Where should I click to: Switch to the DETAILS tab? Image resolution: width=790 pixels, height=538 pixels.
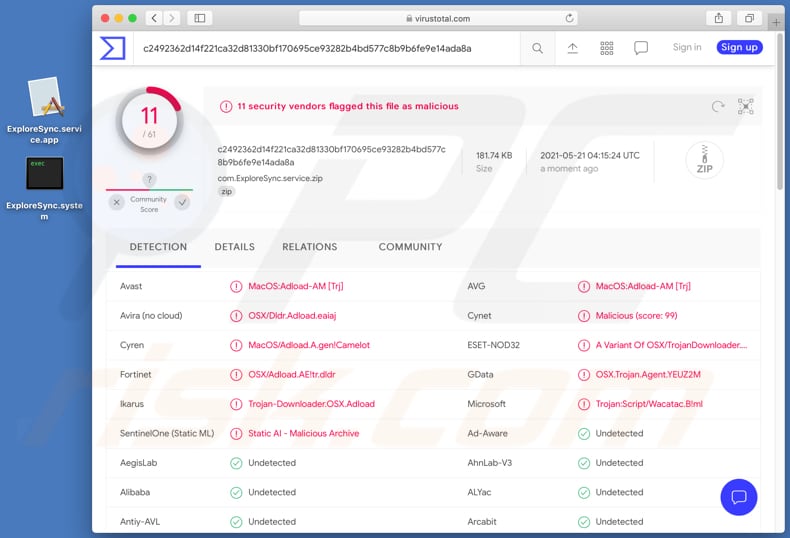pos(234,247)
